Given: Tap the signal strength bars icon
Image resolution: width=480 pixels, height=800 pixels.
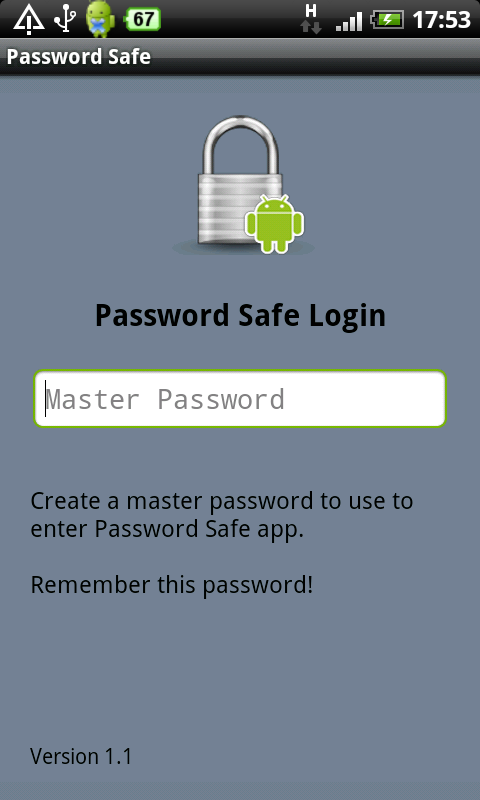Looking at the screenshot, I should pos(349,21).
